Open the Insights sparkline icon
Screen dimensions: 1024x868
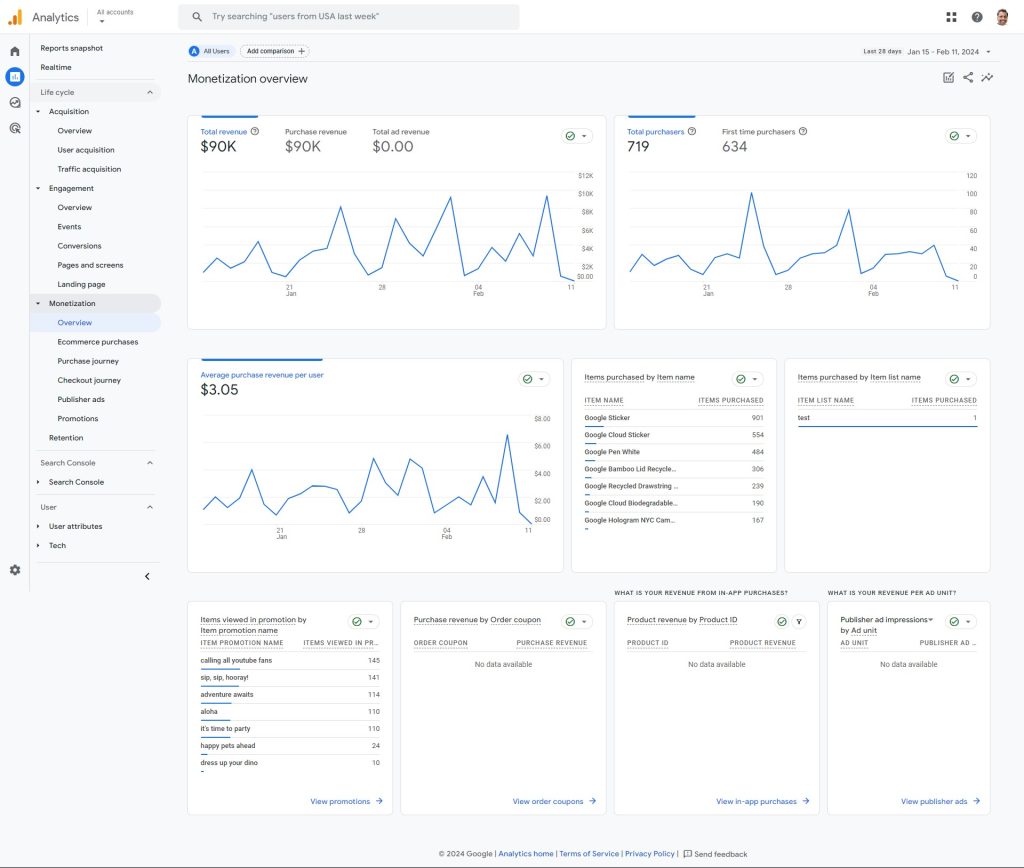[987, 78]
